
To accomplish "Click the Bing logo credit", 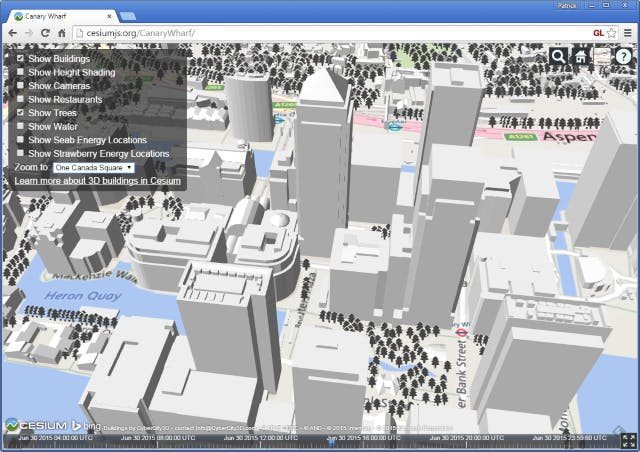I will (86, 426).
